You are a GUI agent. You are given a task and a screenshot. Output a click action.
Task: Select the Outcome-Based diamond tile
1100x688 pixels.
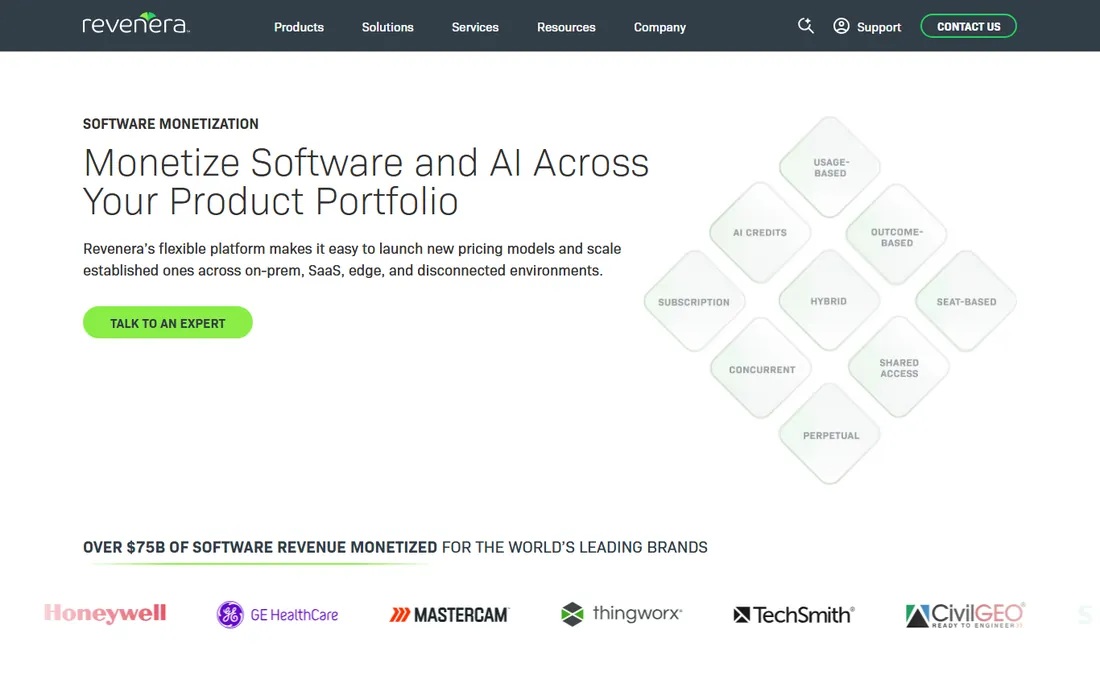coord(897,236)
